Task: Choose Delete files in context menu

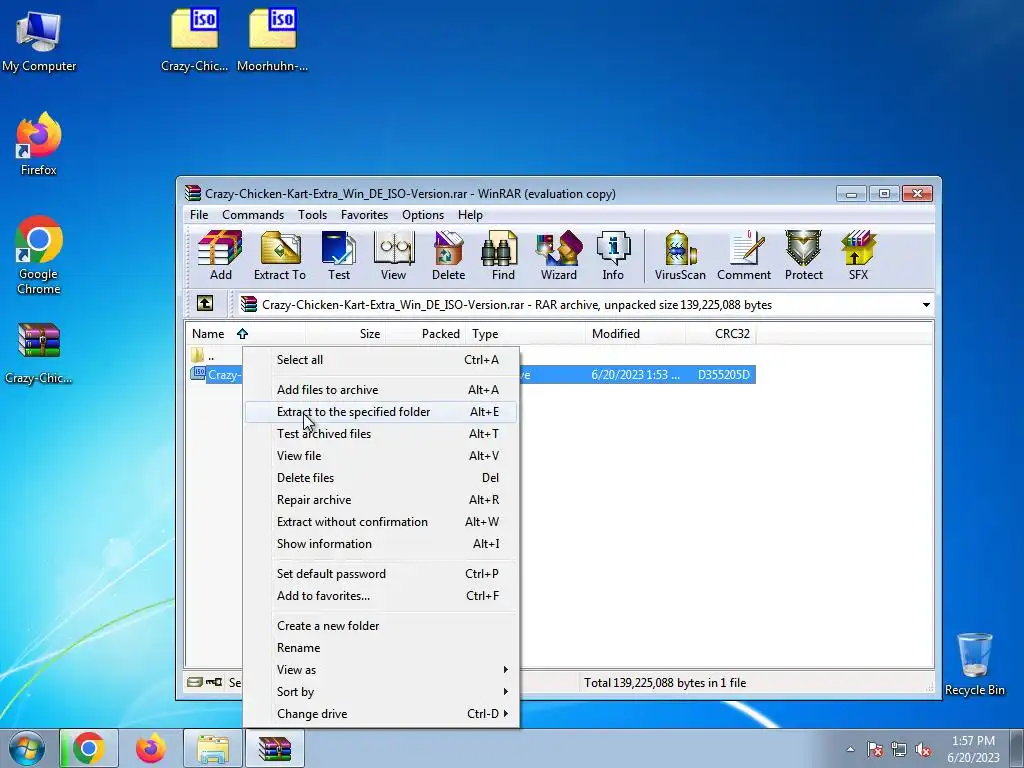Action: click(x=381, y=478)
